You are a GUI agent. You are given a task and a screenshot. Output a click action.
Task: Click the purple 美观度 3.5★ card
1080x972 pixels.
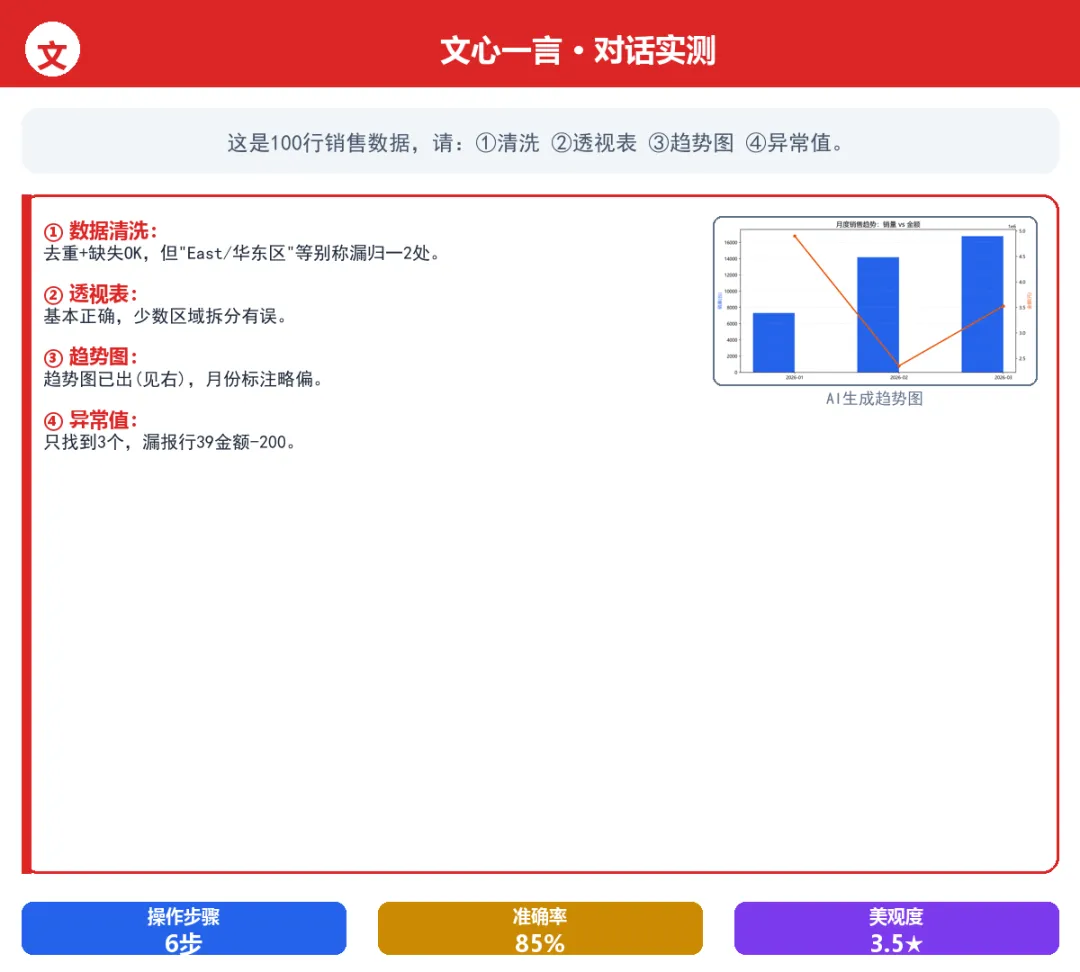[x=896, y=929]
